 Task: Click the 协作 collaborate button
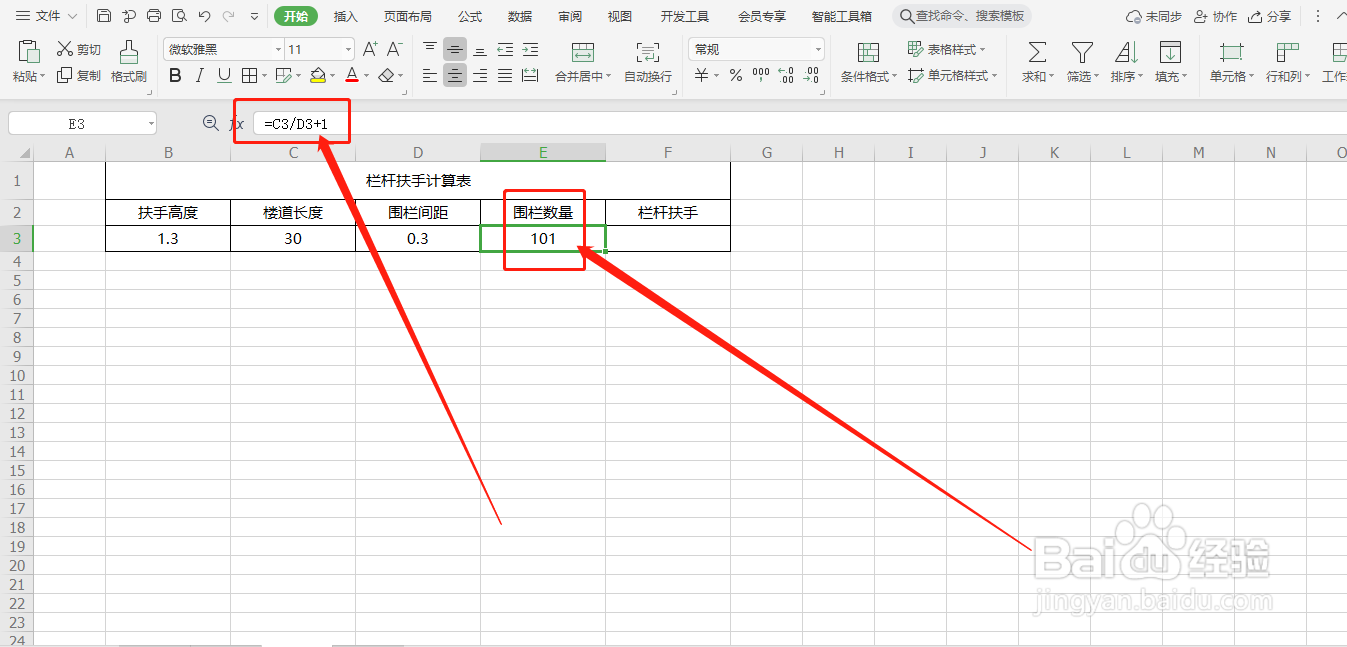1215,16
